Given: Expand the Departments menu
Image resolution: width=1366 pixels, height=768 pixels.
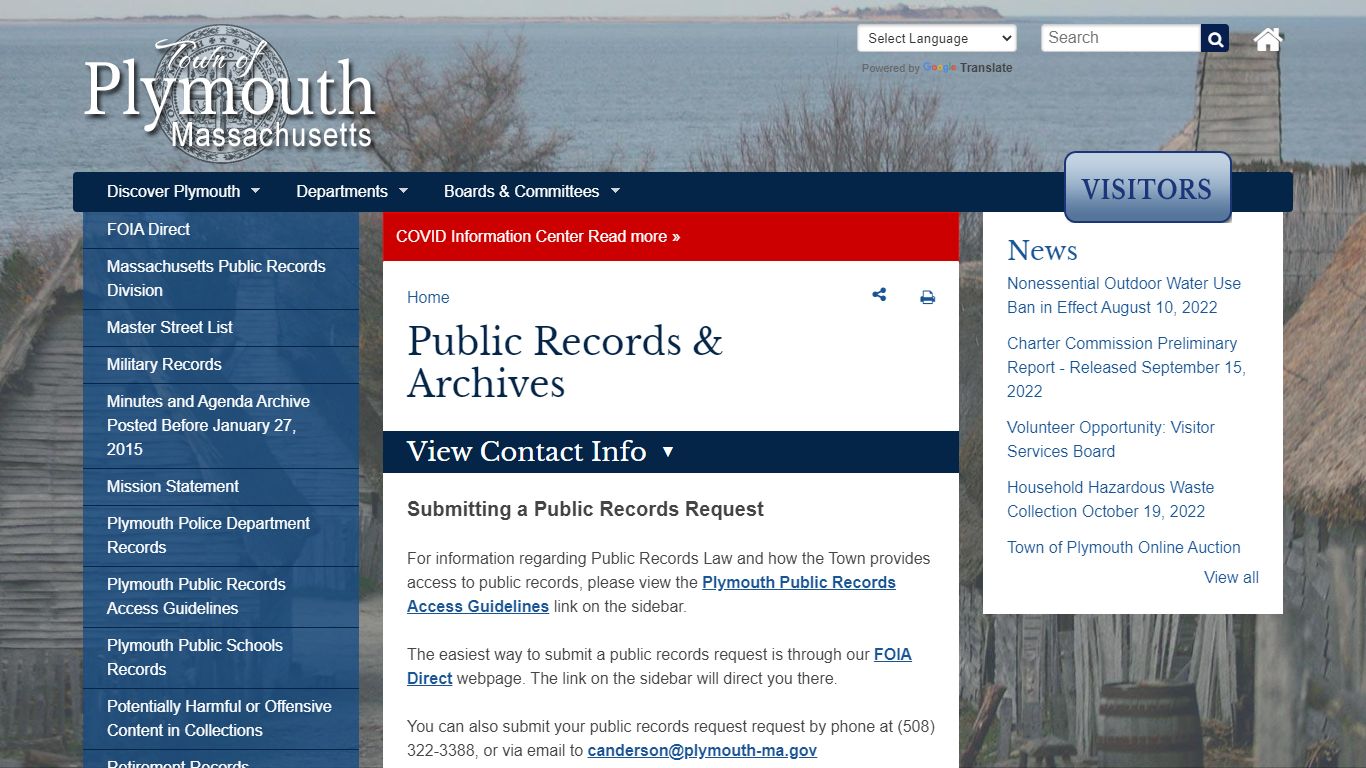Looking at the screenshot, I should click(x=352, y=191).
